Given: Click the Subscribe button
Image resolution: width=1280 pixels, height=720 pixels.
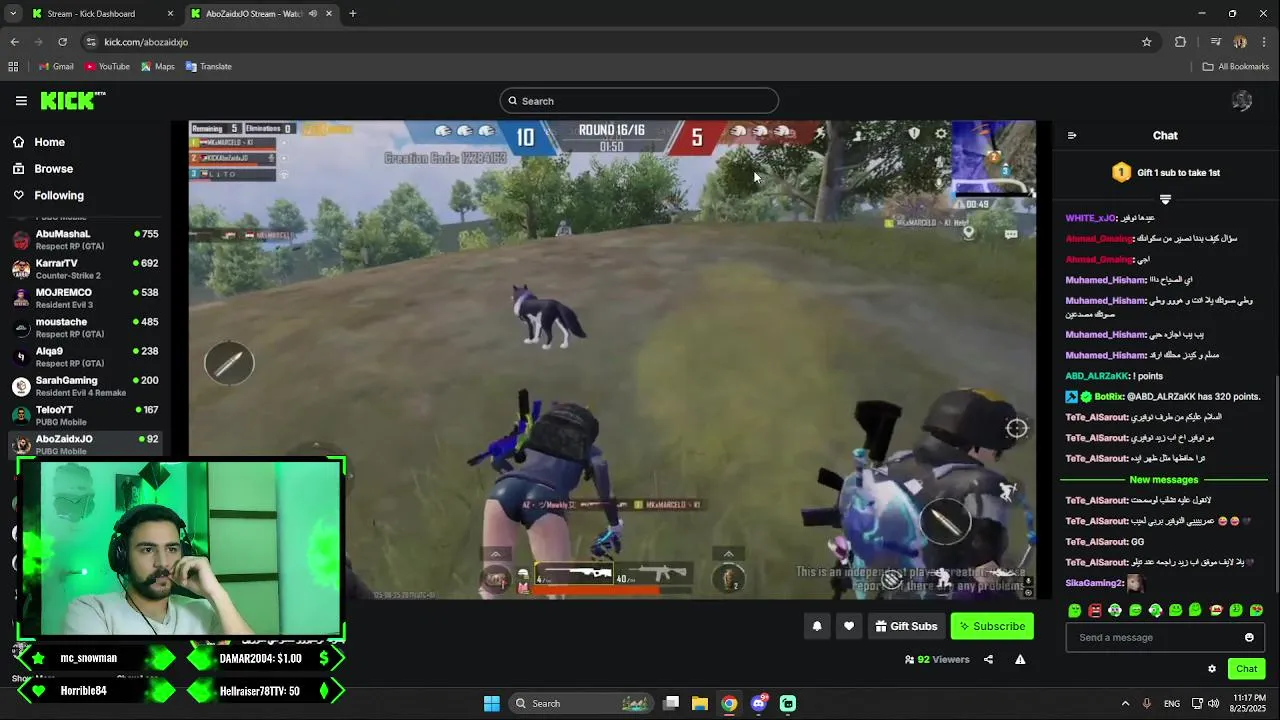Looking at the screenshot, I should pyautogui.click(x=992, y=626).
